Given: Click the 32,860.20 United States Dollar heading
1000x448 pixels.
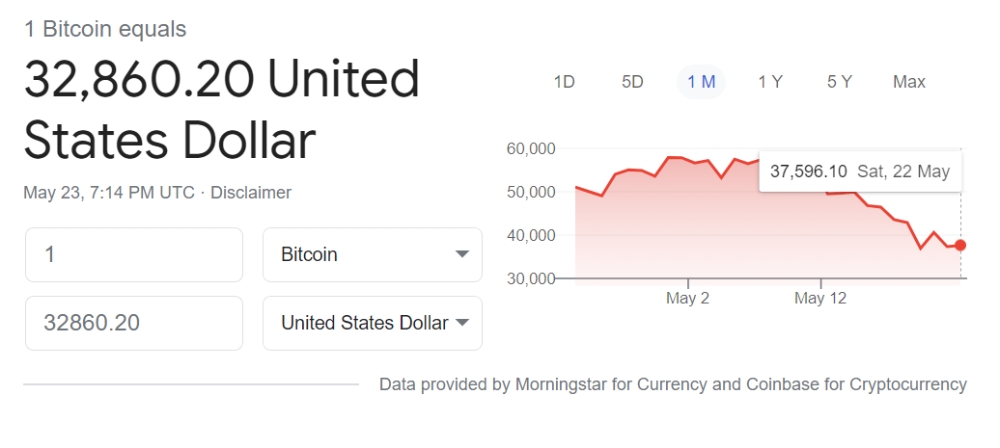Looking at the screenshot, I should click(221, 108).
